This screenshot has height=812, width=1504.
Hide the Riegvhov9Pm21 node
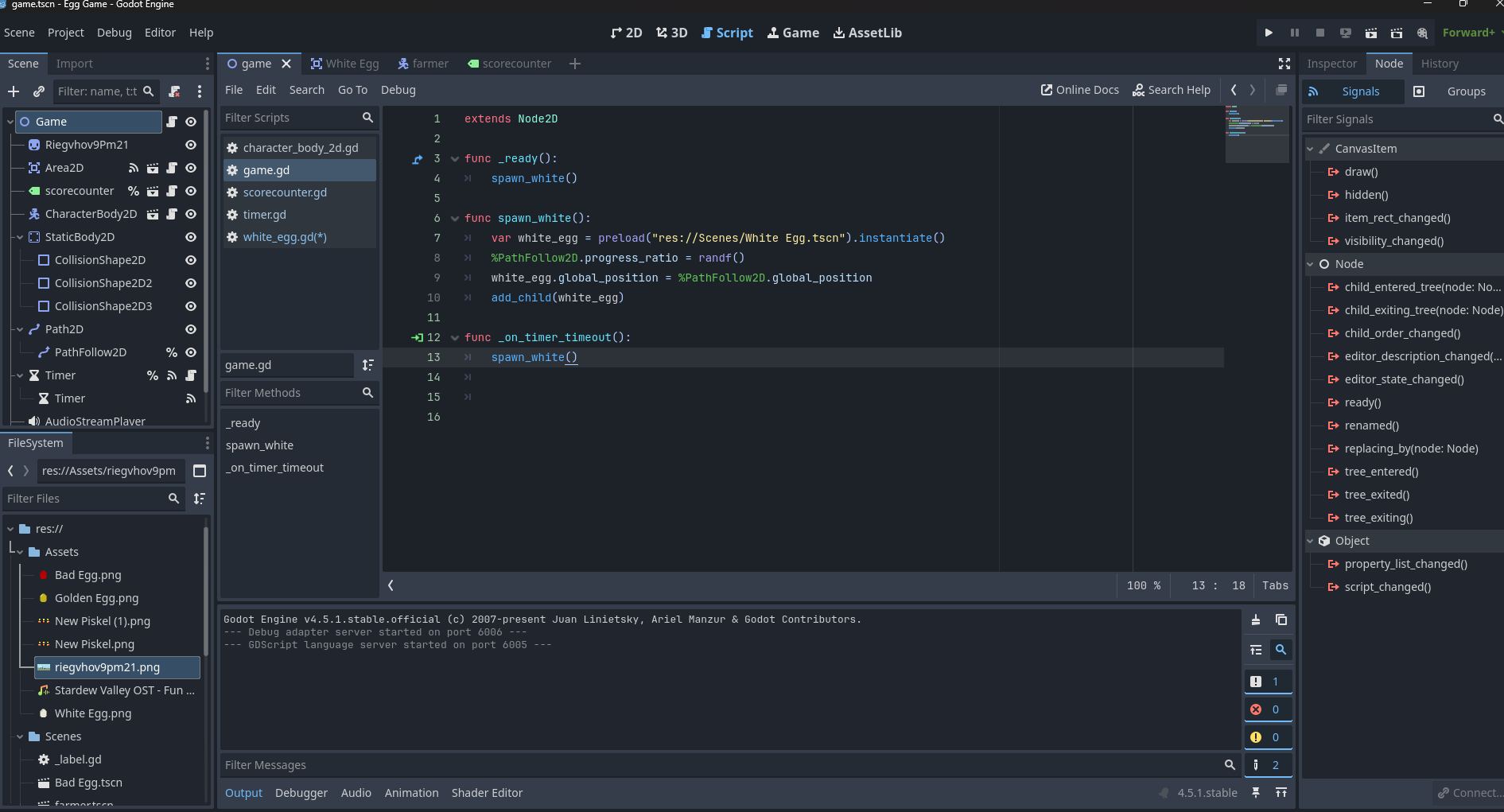pos(191,145)
